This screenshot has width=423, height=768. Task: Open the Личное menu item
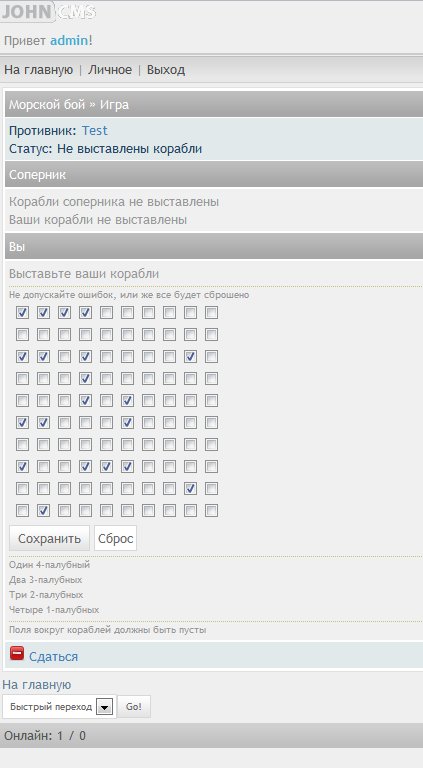click(110, 70)
